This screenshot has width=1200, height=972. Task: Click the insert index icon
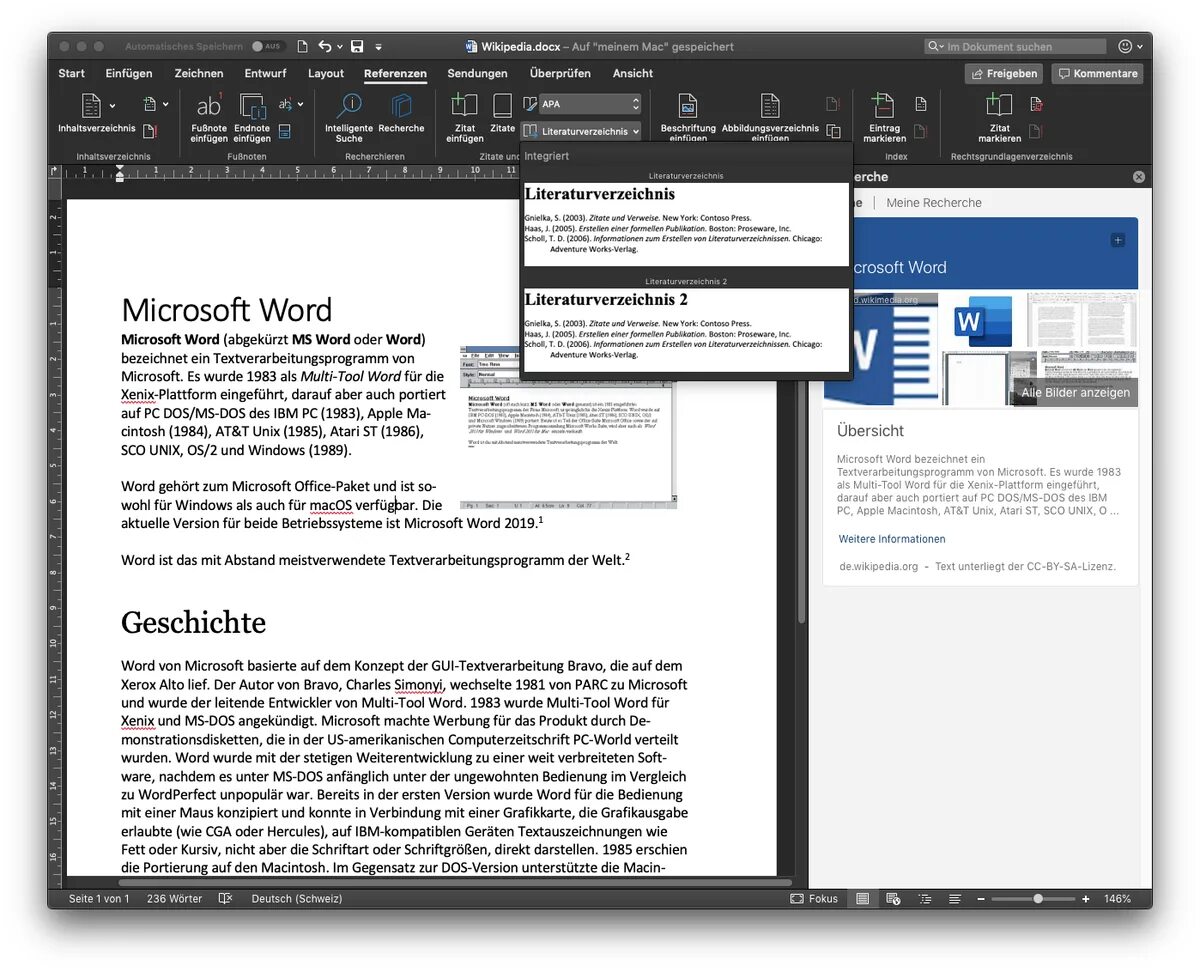pos(921,104)
